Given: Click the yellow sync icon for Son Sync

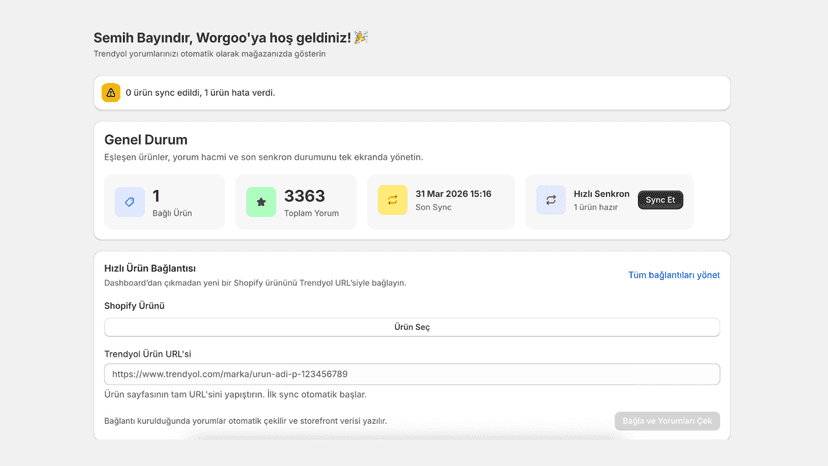Looking at the screenshot, I should tap(392, 200).
